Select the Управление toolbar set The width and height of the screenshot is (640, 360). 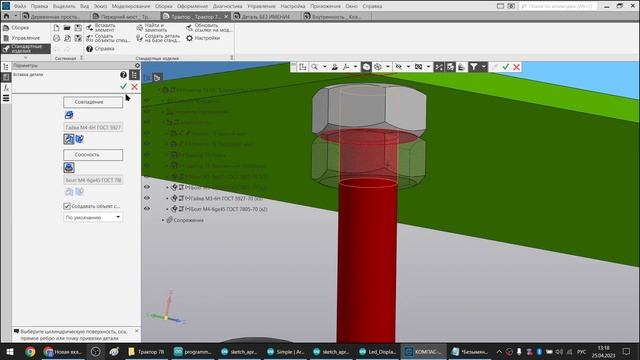coord(25,38)
